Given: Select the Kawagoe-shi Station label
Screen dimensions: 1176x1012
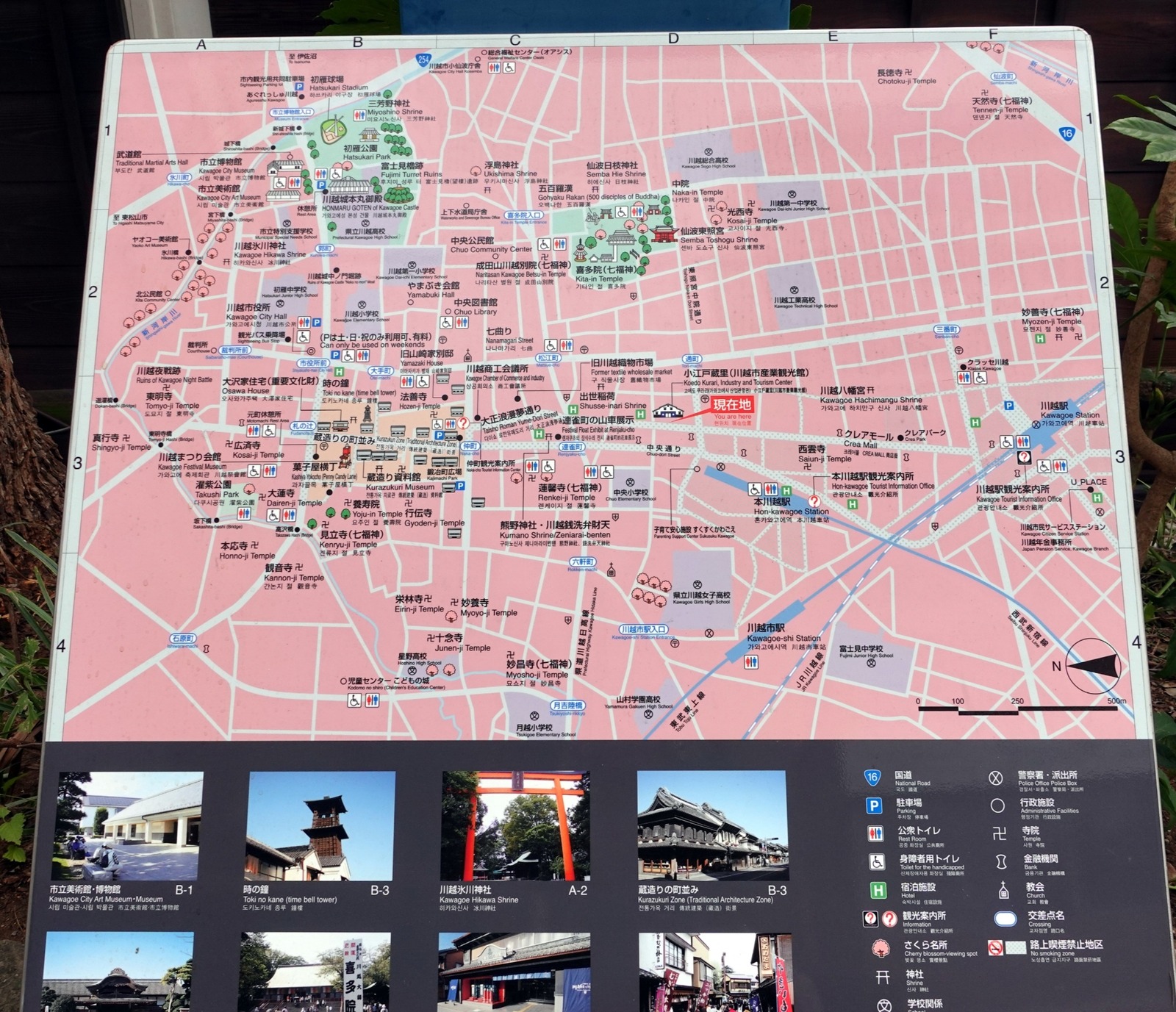Looking at the screenshot, I should pos(784,638).
